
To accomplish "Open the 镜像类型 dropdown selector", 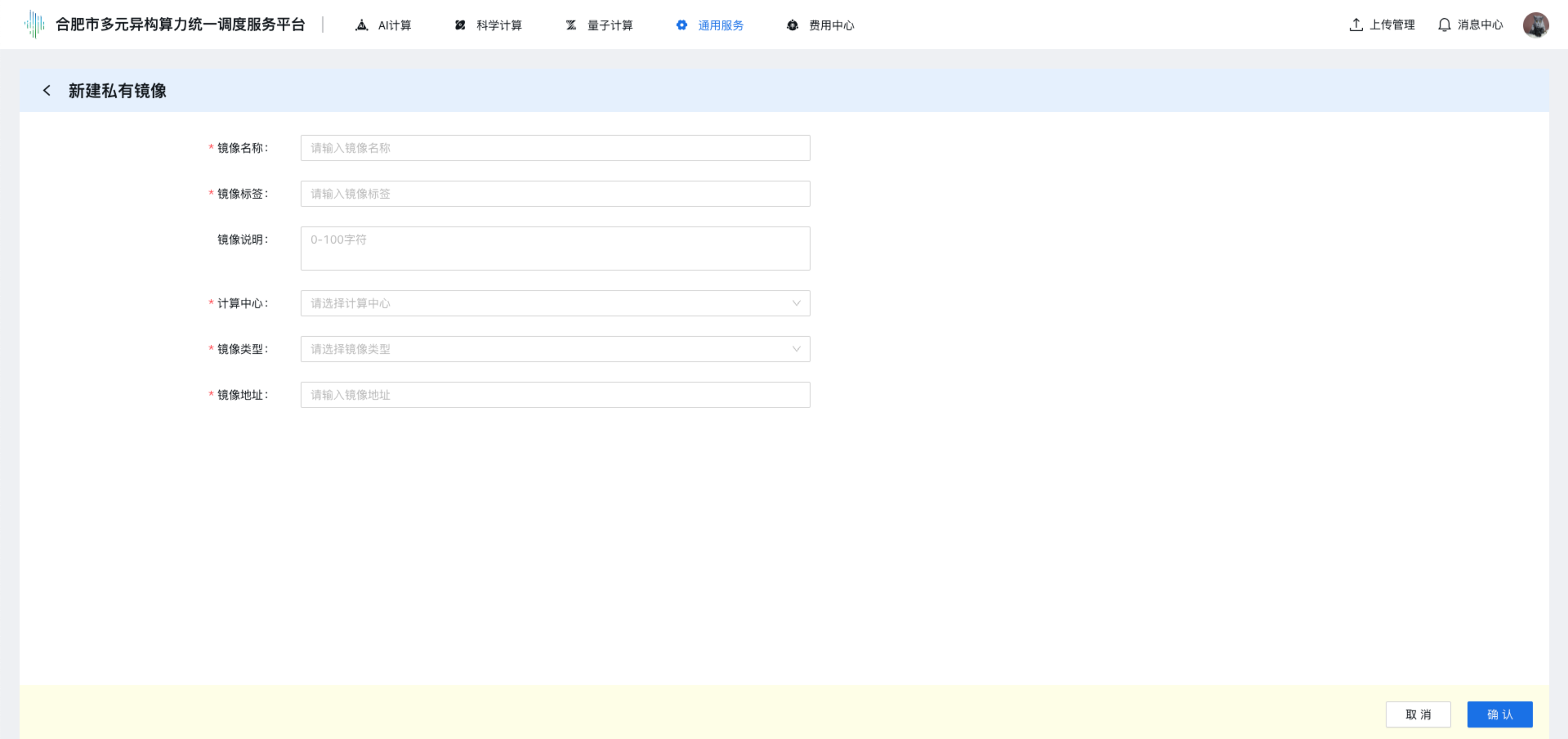I will [x=555, y=349].
